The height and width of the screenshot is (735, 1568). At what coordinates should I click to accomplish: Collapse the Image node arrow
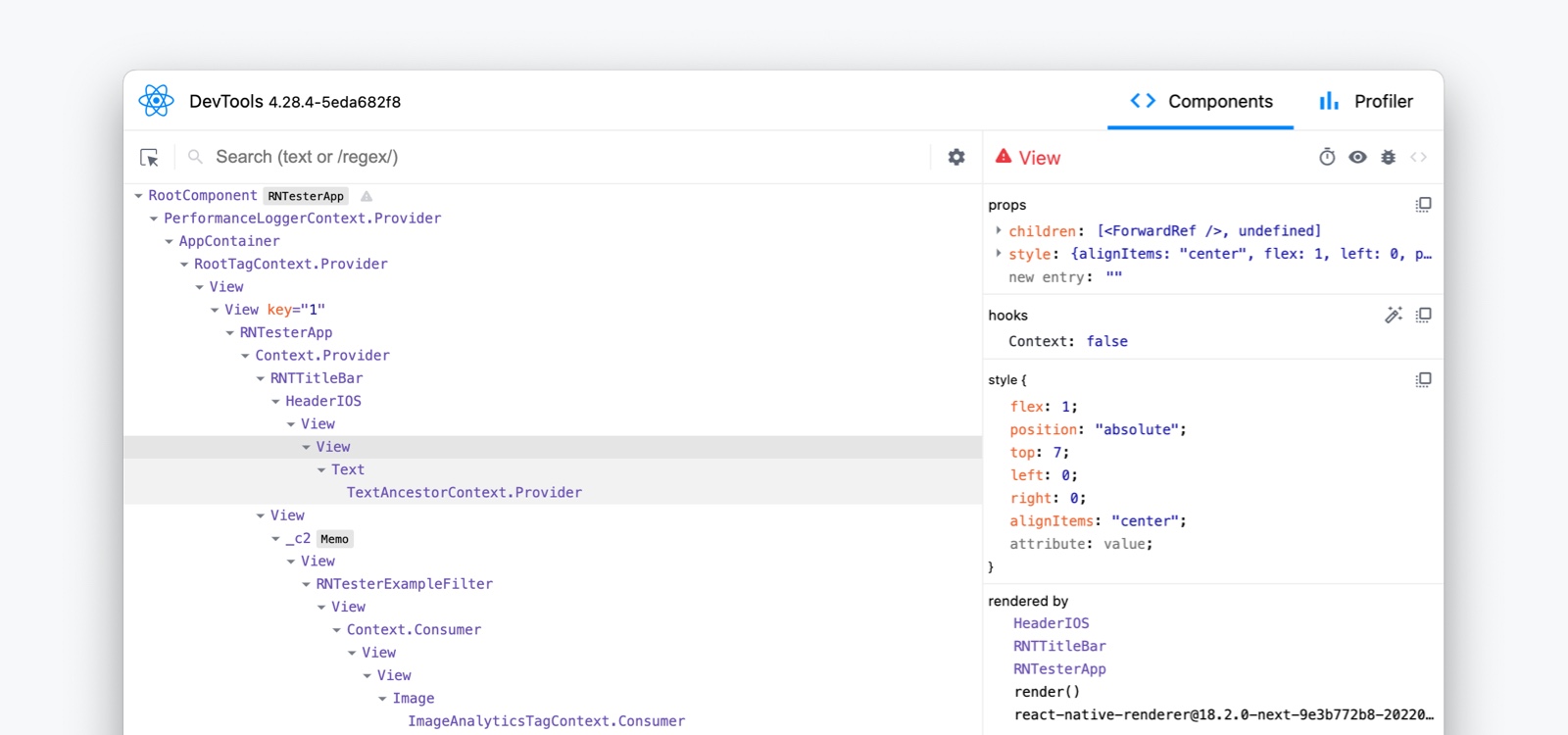[x=383, y=699]
